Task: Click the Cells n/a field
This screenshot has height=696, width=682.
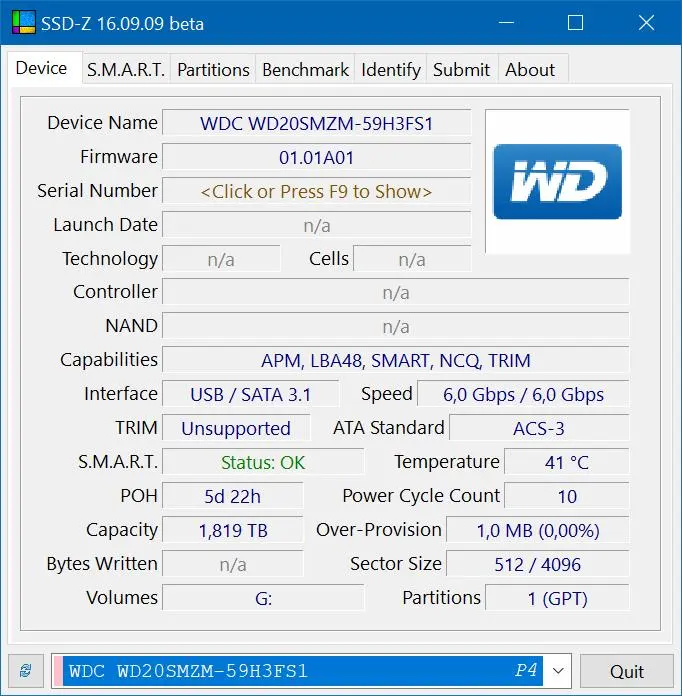Action: coord(412,259)
